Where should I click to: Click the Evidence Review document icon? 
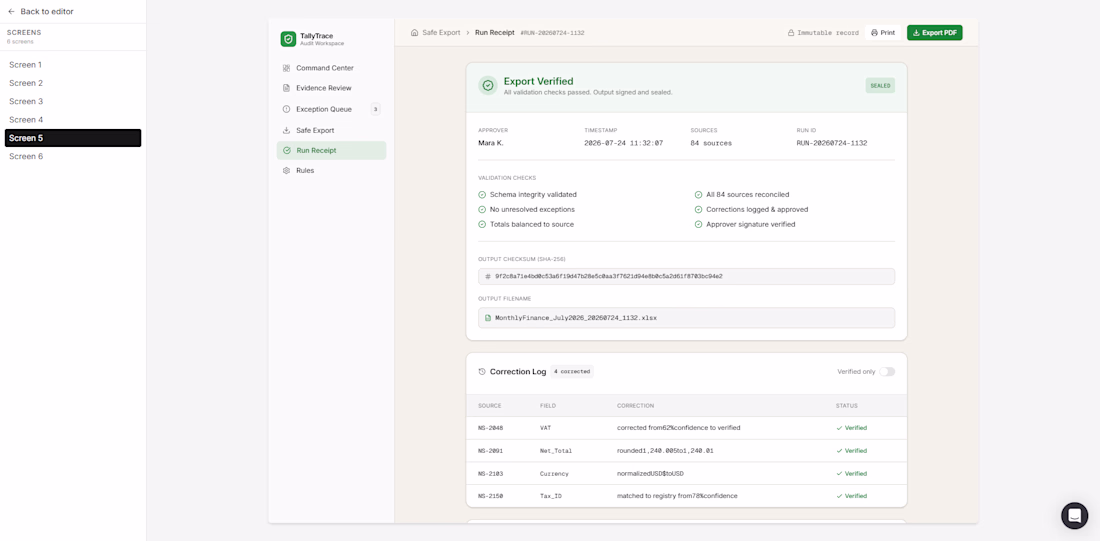click(286, 88)
